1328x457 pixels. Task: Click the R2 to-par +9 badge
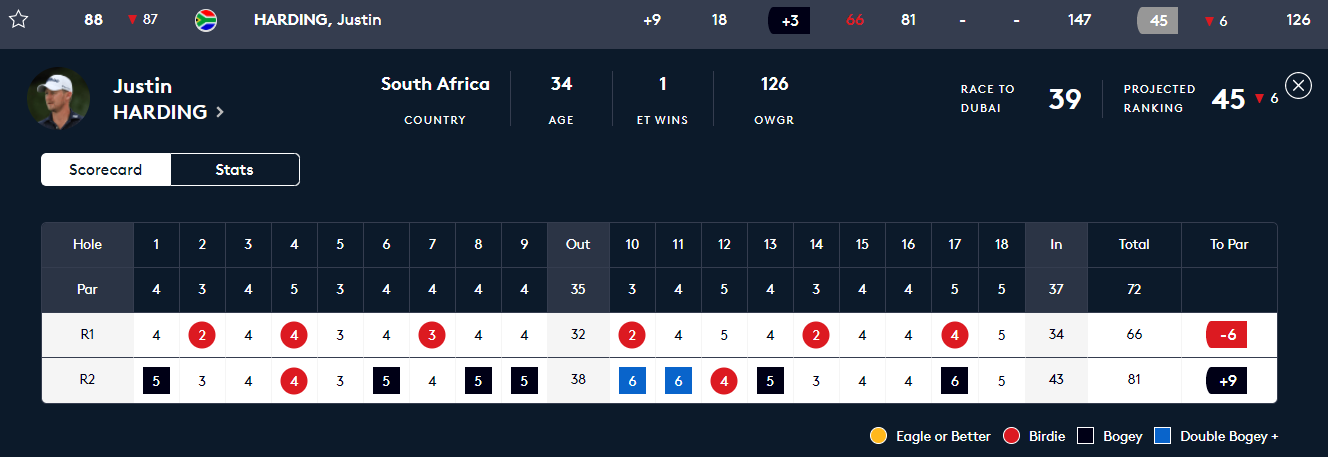[x=1227, y=381]
